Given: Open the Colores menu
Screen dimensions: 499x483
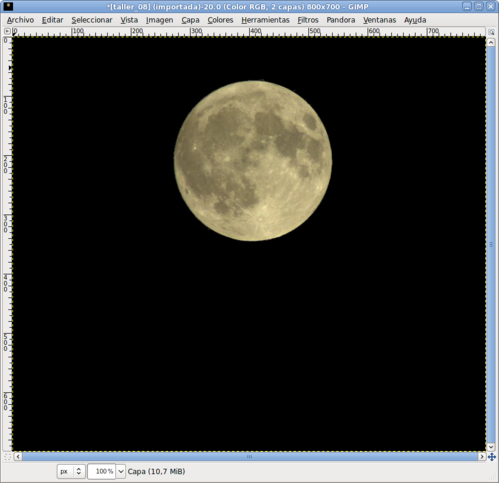Looking at the screenshot, I should [220, 20].
